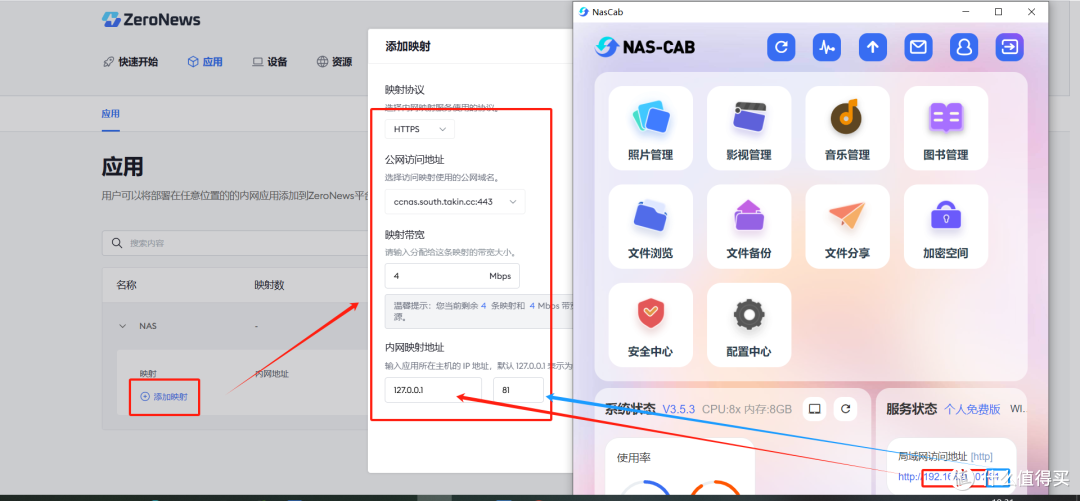
Task: Click the logout icon in NAS-CAB header
Action: pos(1010,47)
